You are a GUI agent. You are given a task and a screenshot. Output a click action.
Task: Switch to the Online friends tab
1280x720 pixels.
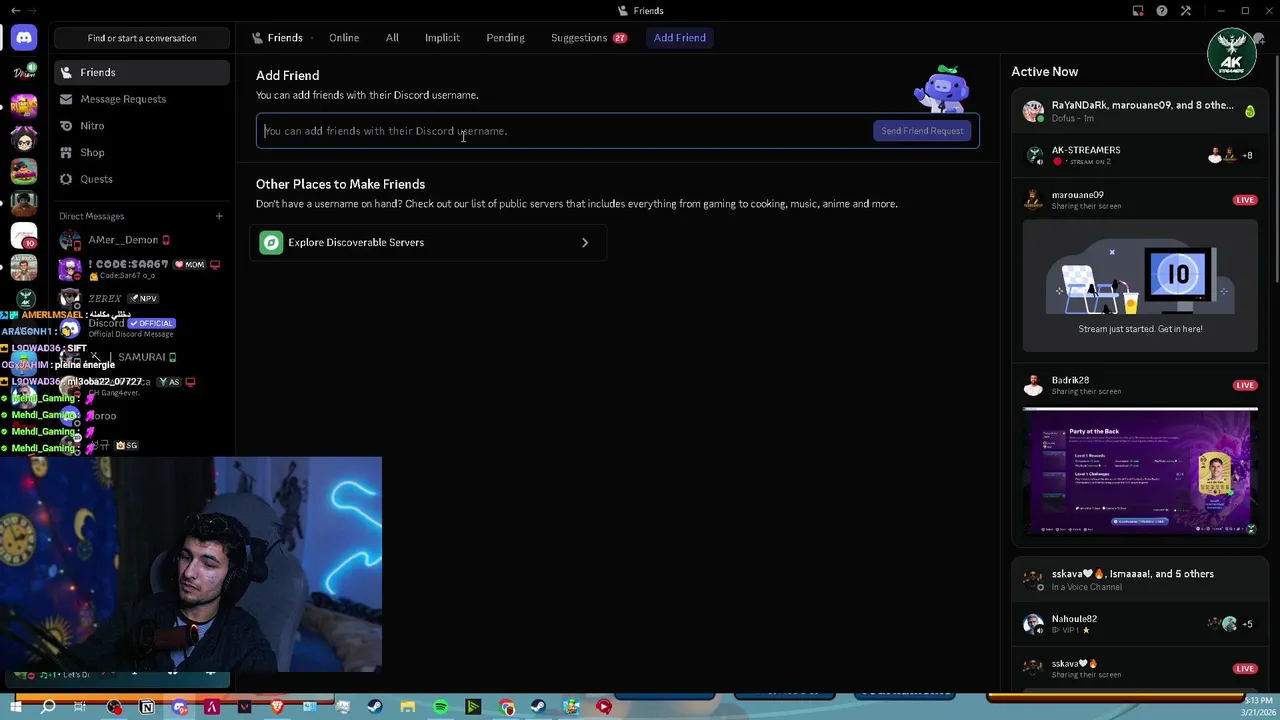344,38
